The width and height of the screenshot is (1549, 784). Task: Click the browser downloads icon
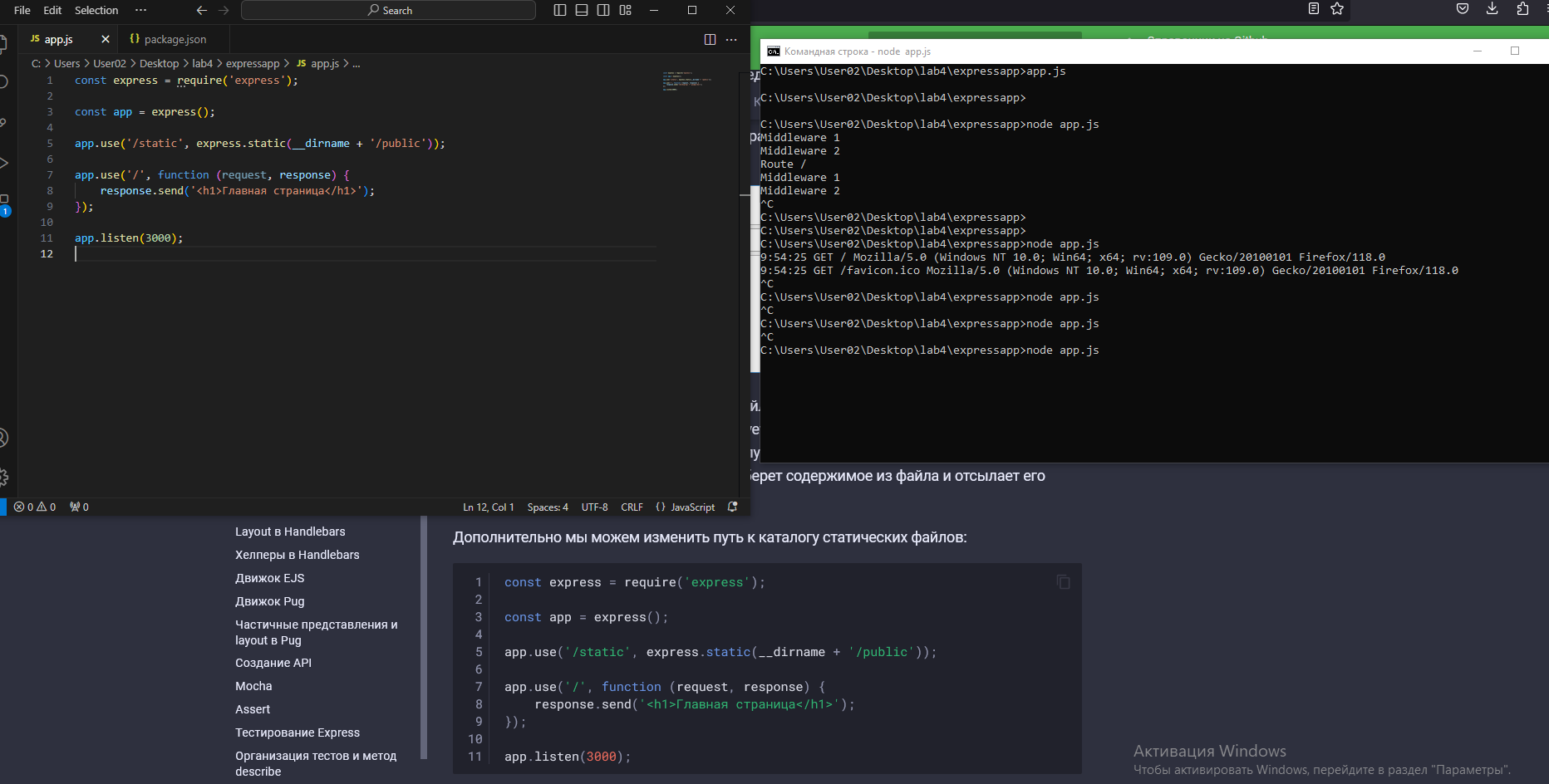point(1492,8)
